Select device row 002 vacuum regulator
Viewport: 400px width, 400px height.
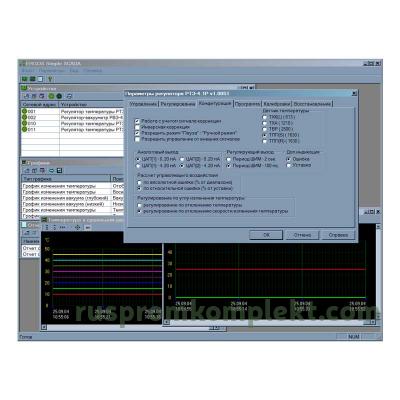pyautogui.click(x=73, y=117)
